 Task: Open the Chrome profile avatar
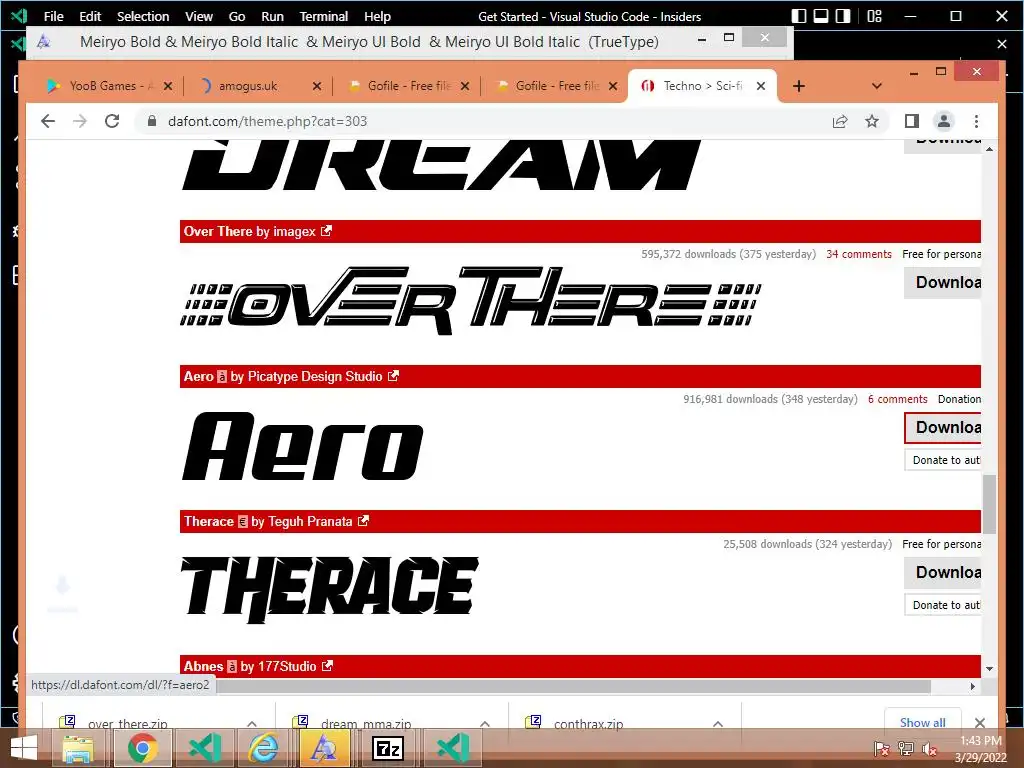coord(944,121)
